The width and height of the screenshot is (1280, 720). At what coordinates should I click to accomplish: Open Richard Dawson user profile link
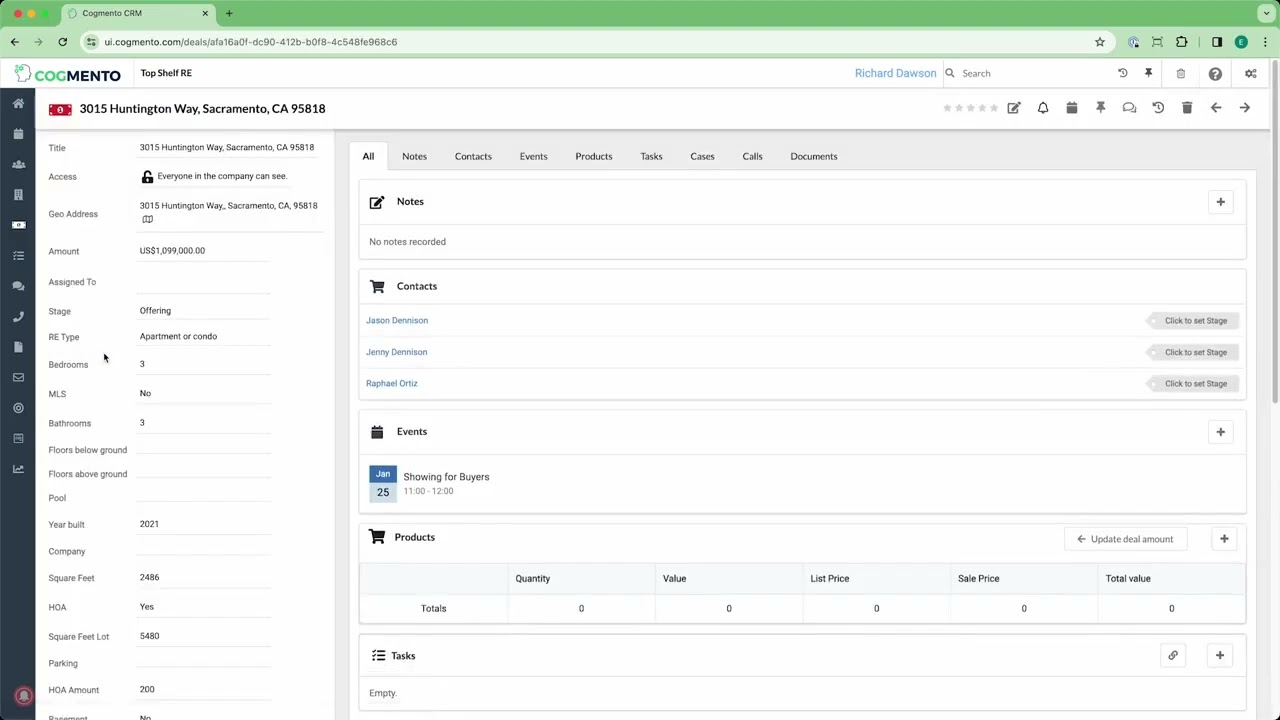coord(896,73)
